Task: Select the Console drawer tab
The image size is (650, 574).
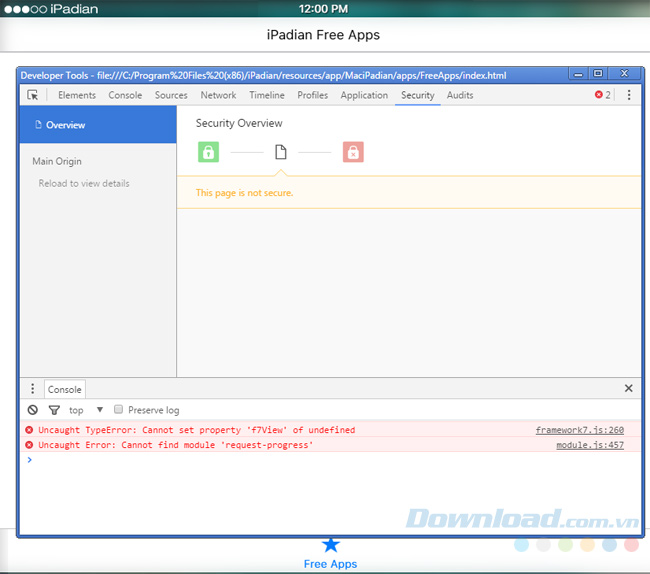Action: (x=64, y=389)
